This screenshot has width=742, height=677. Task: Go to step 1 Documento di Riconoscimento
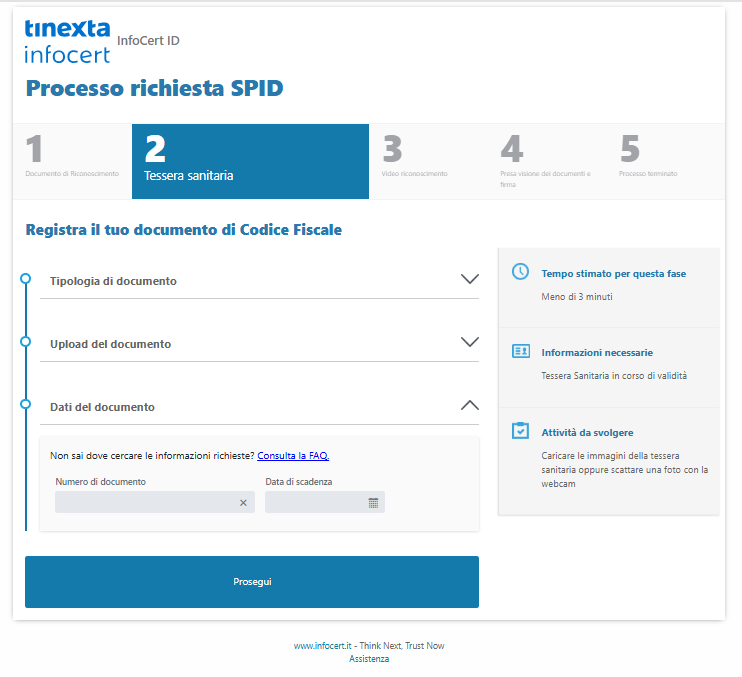[x=72, y=161]
